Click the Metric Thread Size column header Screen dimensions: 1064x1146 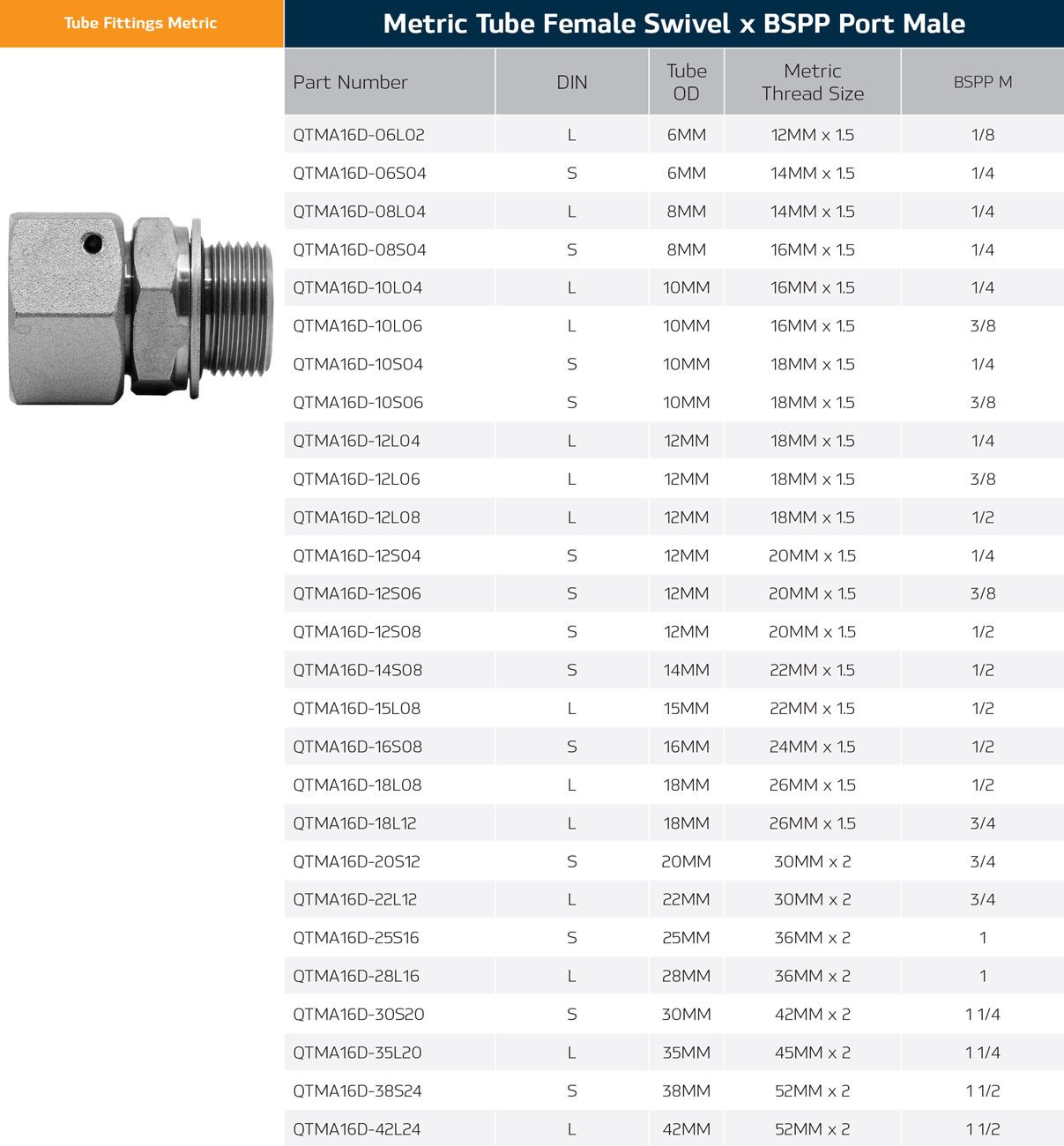(x=812, y=82)
